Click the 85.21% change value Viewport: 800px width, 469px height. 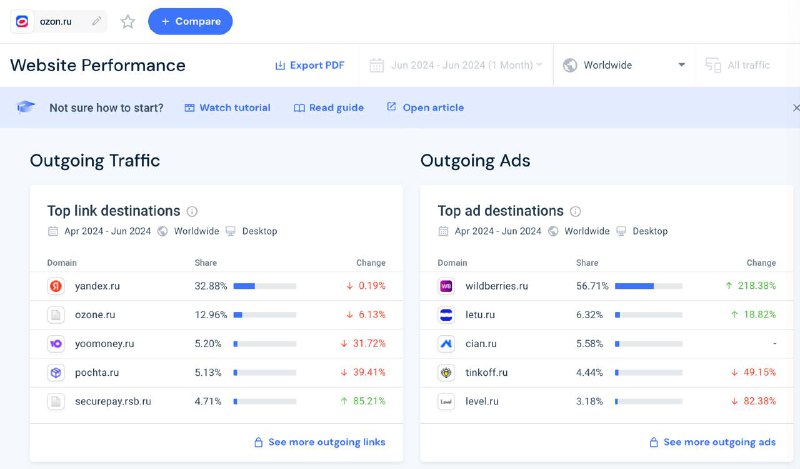(369, 401)
